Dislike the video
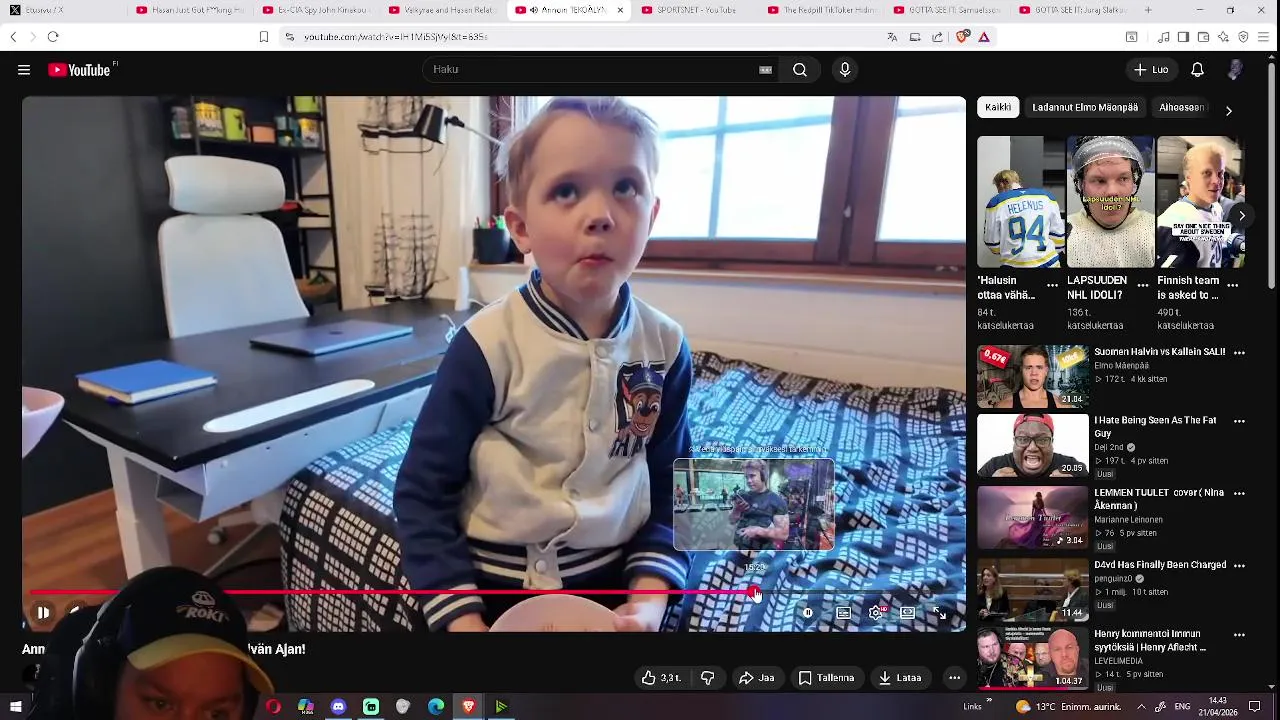Screen dimensions: 1280x720 (x=708, y=678)
